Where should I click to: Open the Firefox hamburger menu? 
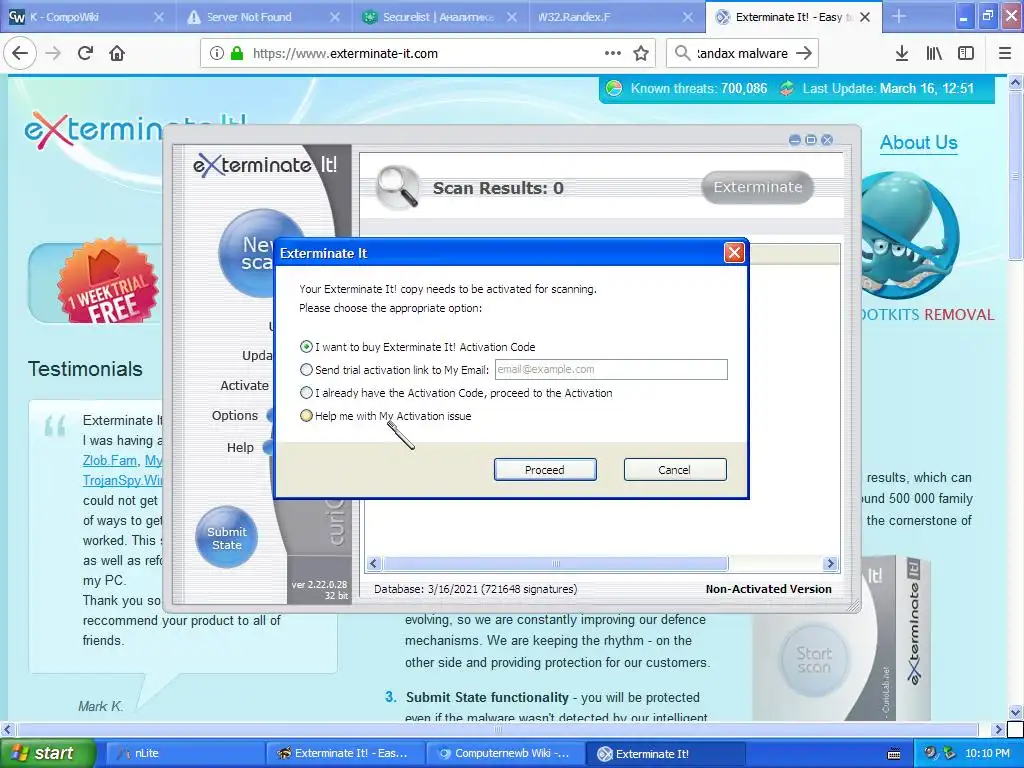tap(1005, 53)
